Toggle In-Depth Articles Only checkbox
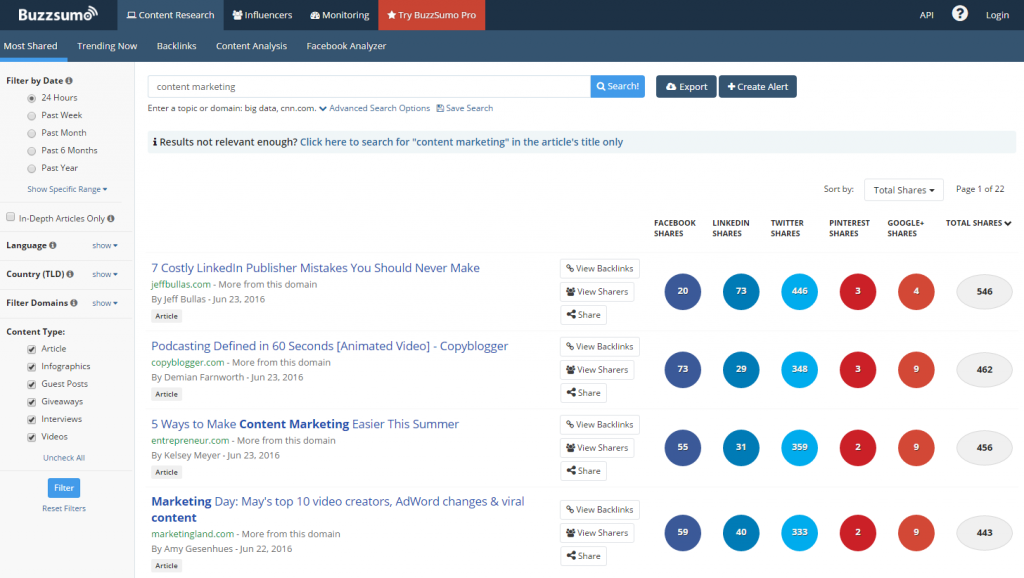1024x578 pixels. click(x=10, y=217)
